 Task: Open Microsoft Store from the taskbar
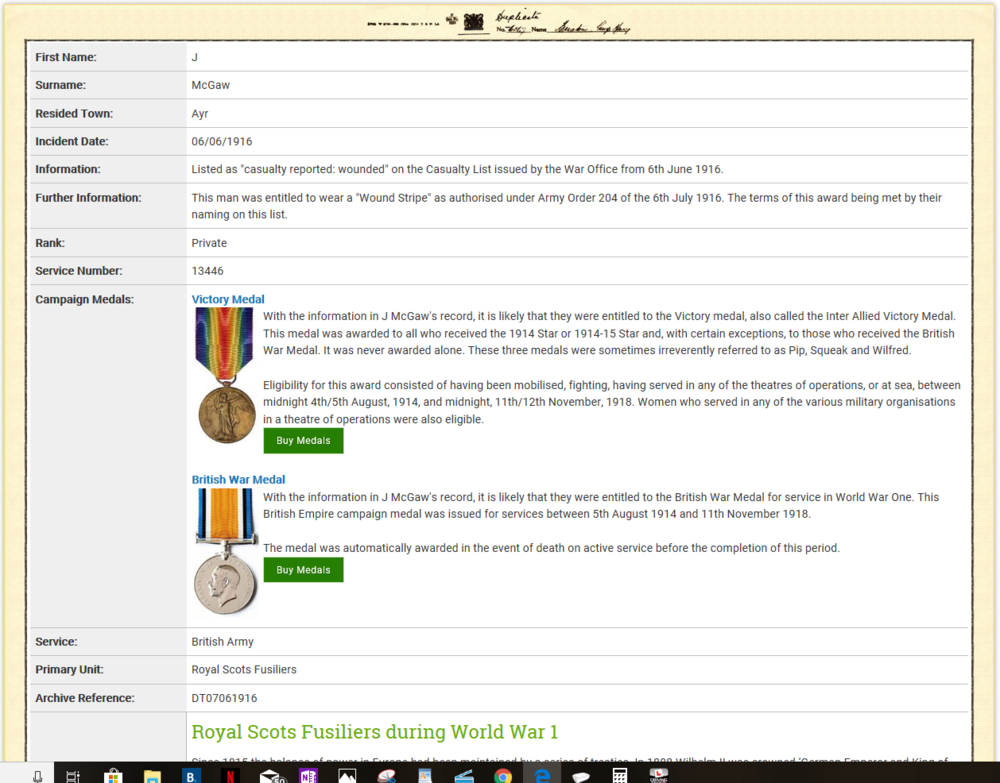click(x=114, y=775)
